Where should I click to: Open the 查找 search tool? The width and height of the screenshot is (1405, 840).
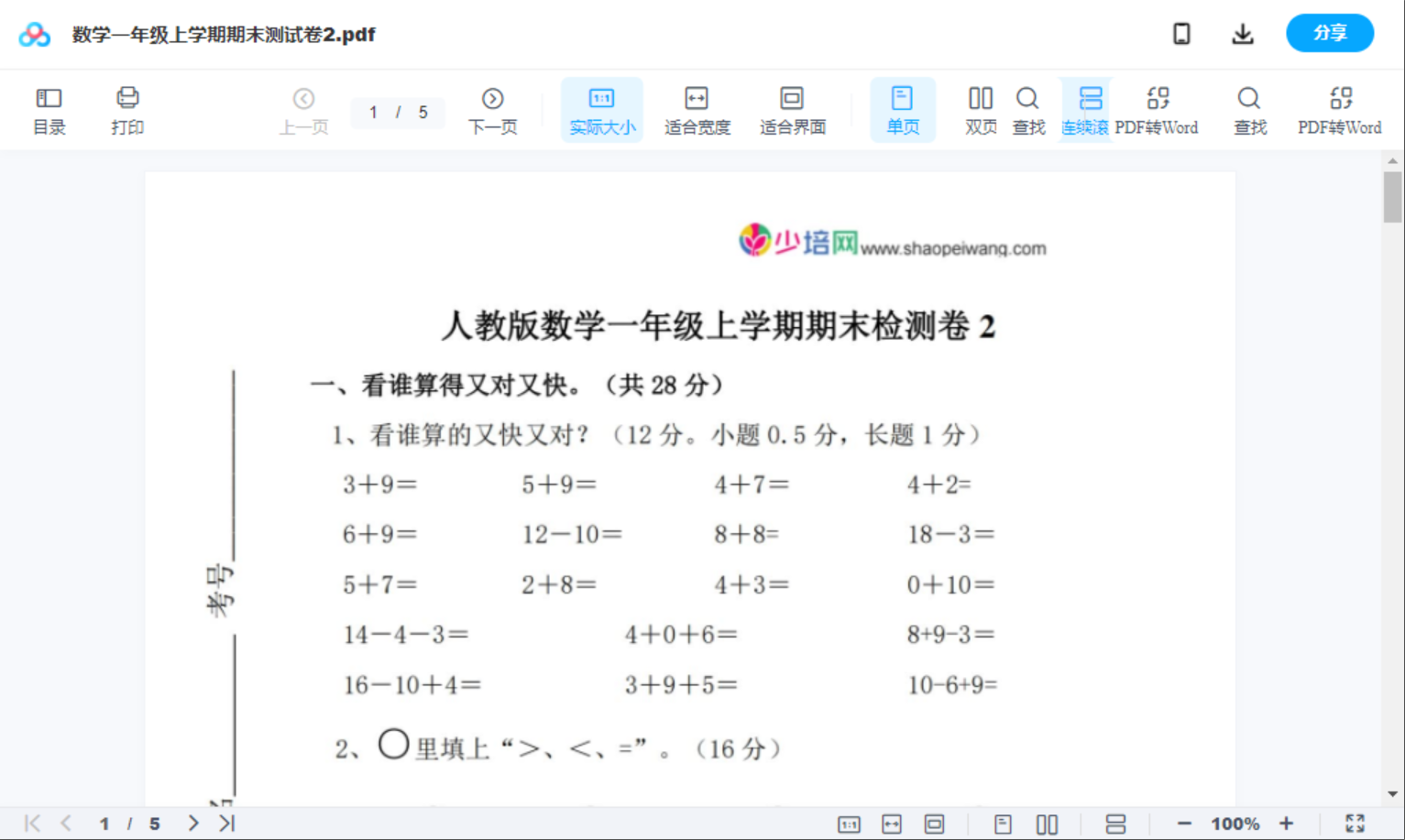(x=1028, y=109)
